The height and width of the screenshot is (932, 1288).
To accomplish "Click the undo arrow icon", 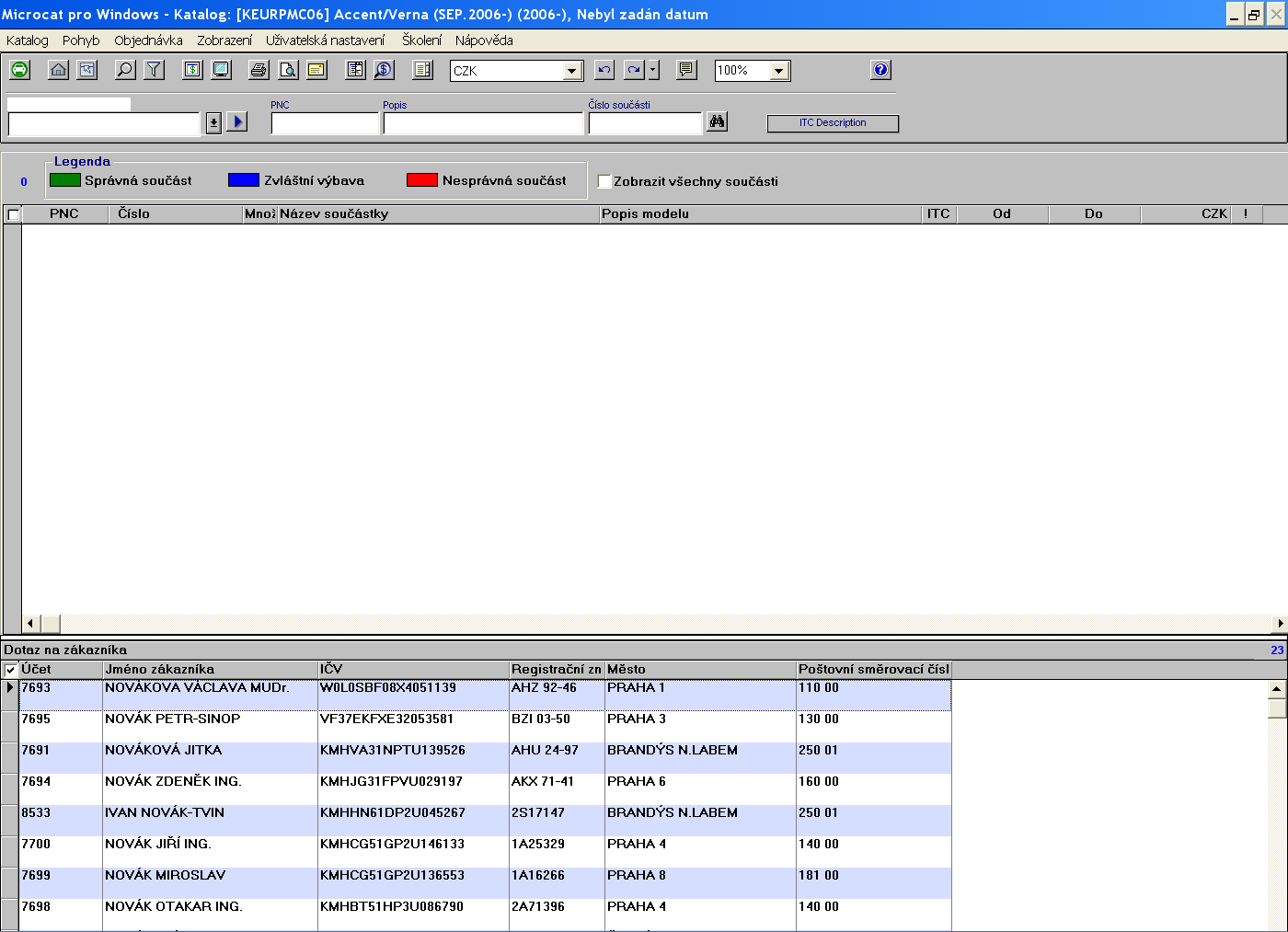I will tap(604, 70).
